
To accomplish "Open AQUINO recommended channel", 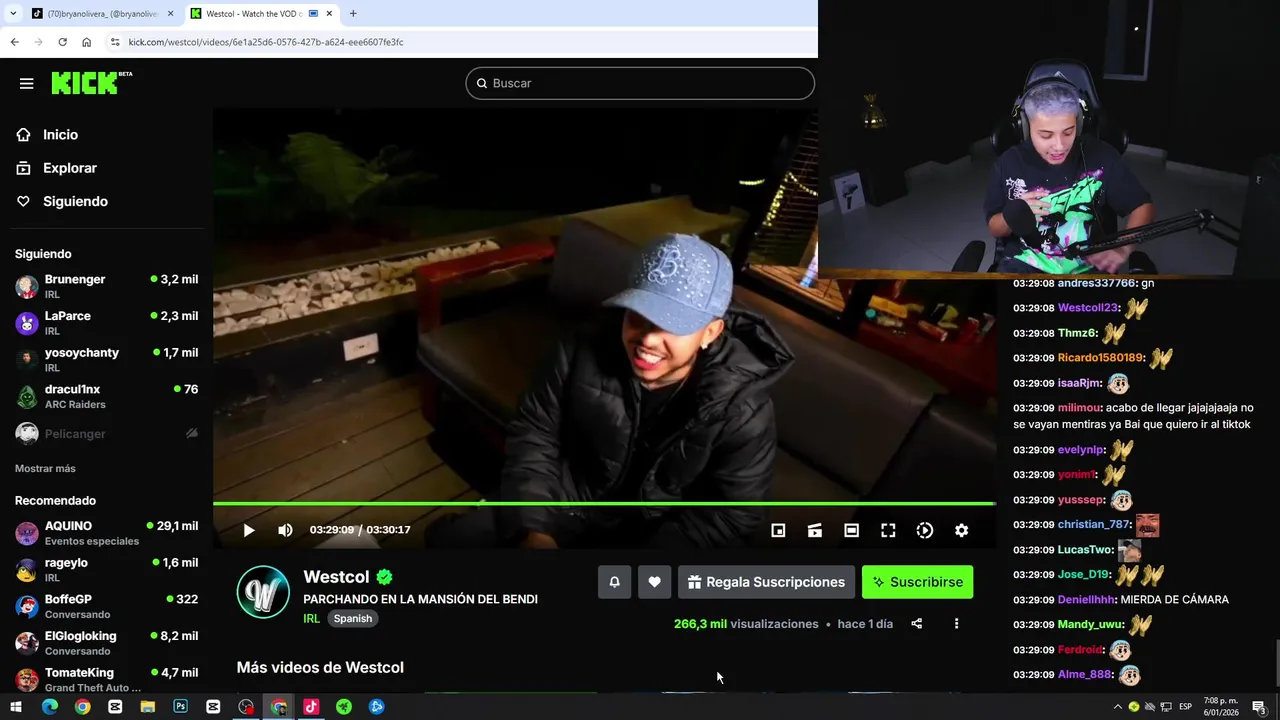I will (106, 533).
